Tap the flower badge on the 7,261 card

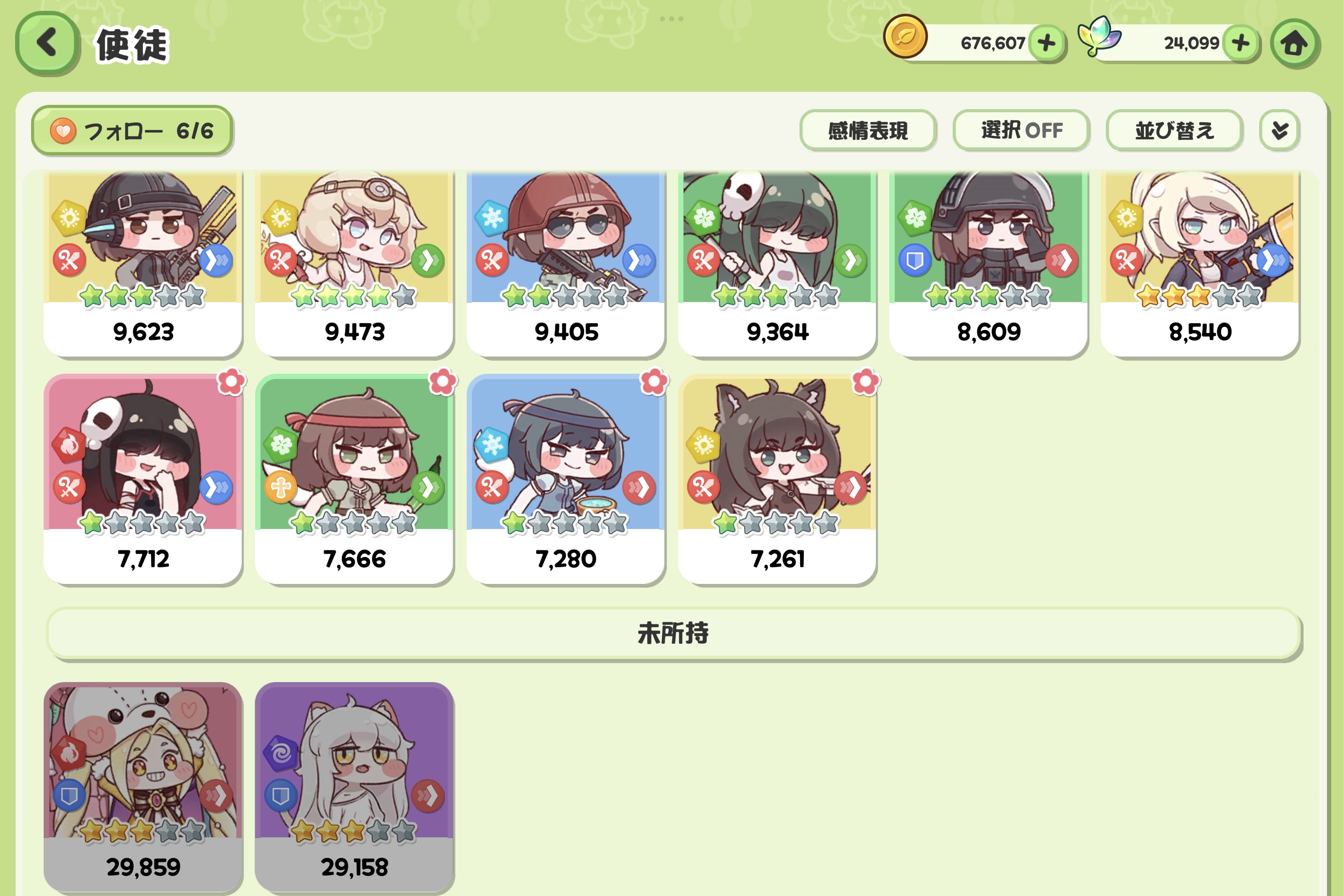click(x=865, y=382)
